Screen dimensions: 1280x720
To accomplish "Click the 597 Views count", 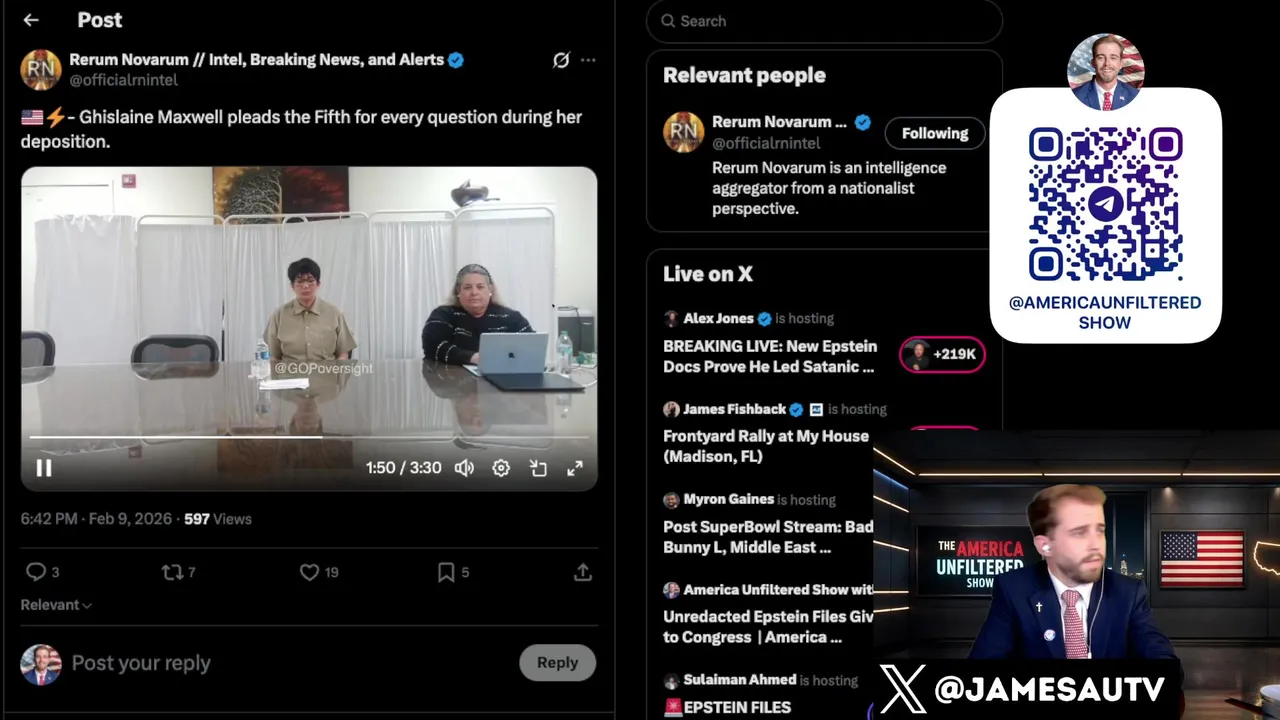I will pyautogui.click(x=218, y=519).
